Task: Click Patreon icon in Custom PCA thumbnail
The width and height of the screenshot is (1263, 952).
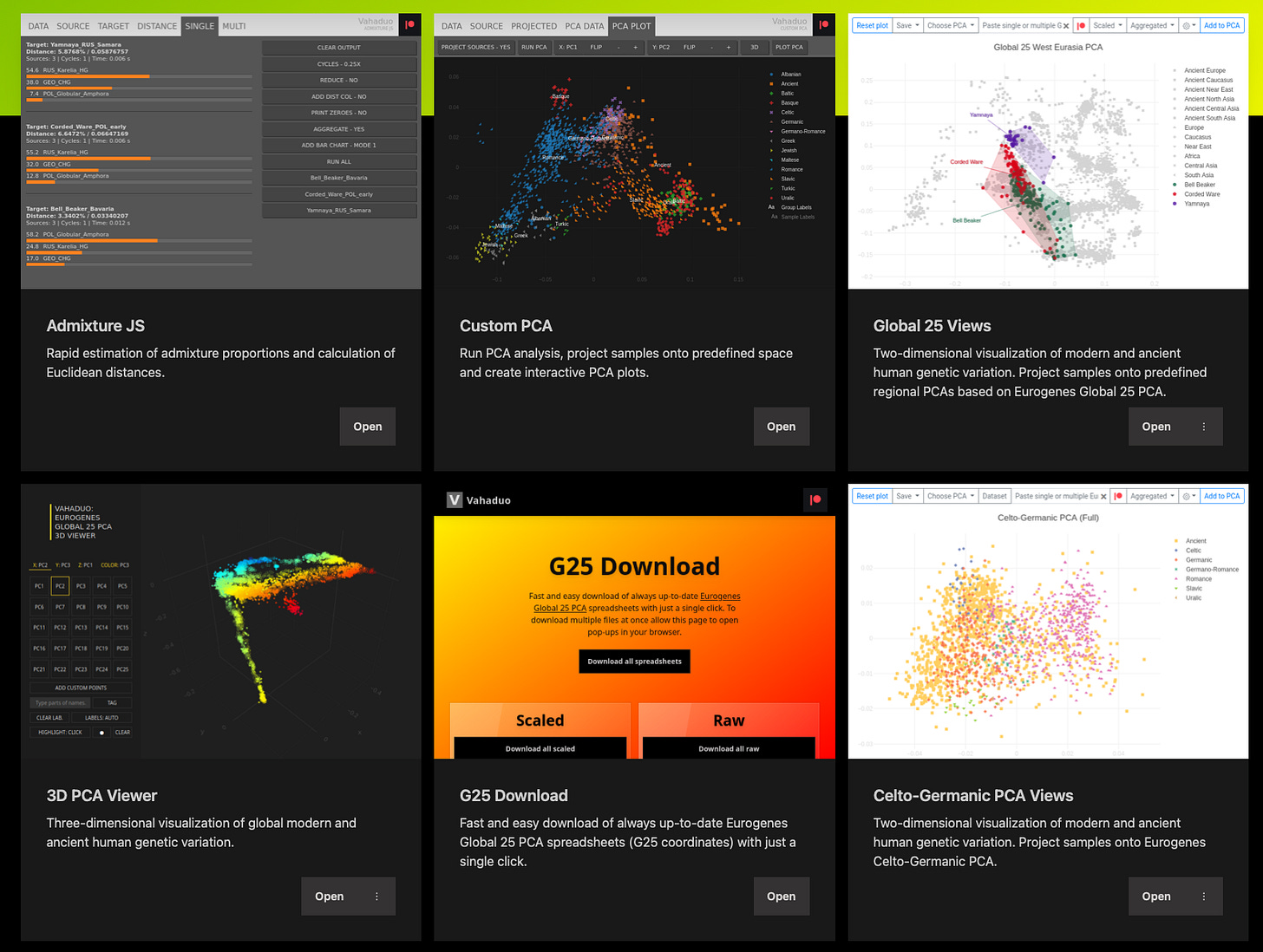Action: 824,25
